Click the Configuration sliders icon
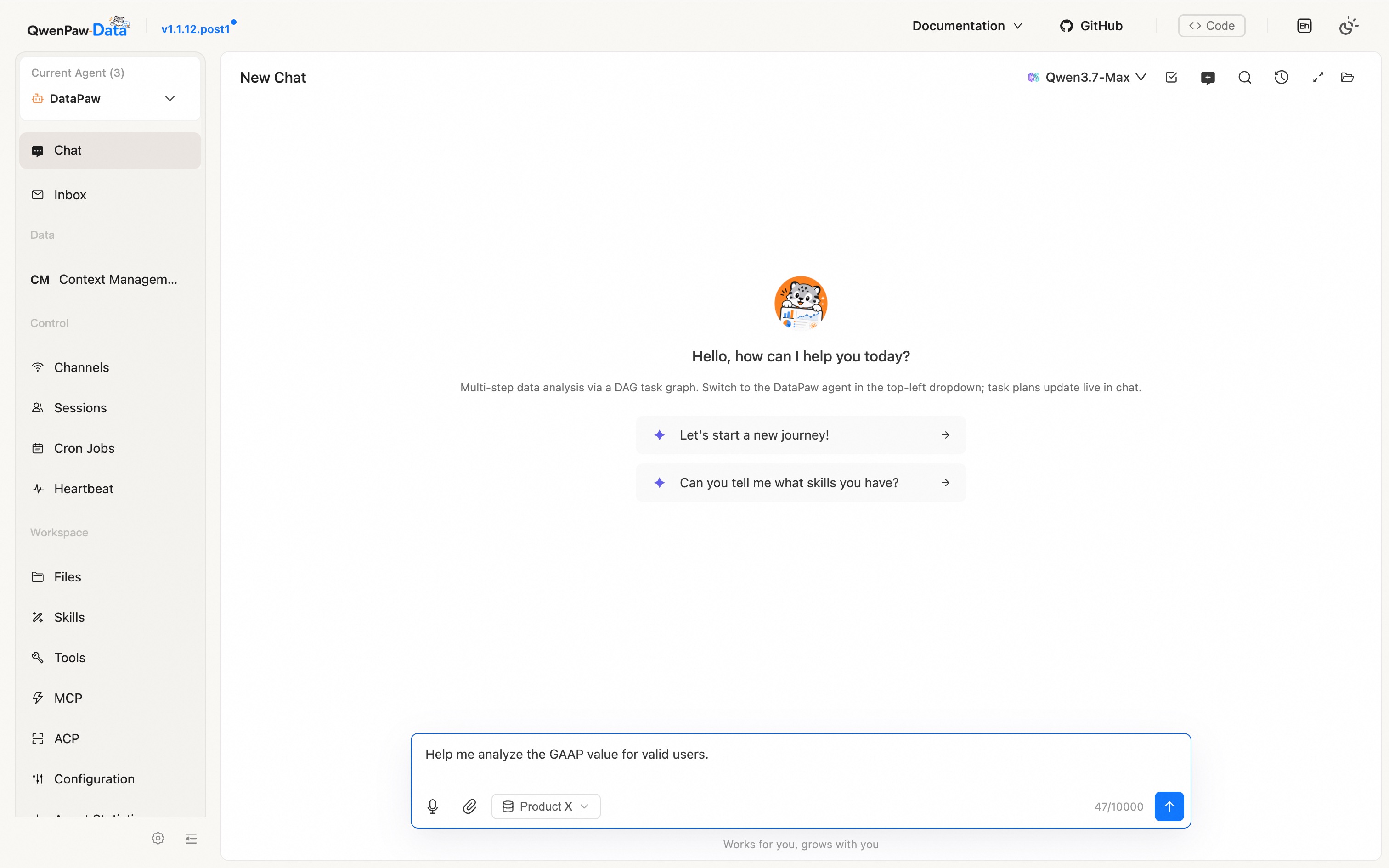Screen dimensions: 1389x868 pos(38,779)
